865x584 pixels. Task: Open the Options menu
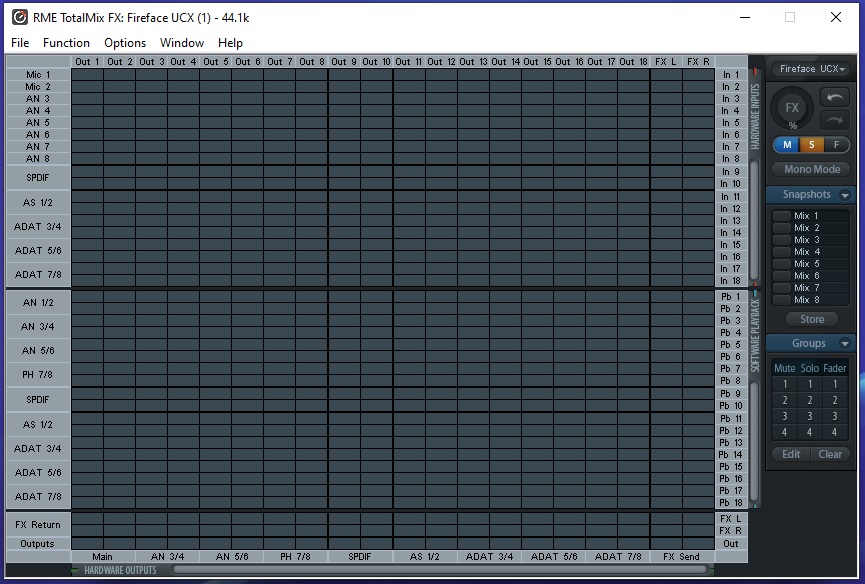(125, 42)
